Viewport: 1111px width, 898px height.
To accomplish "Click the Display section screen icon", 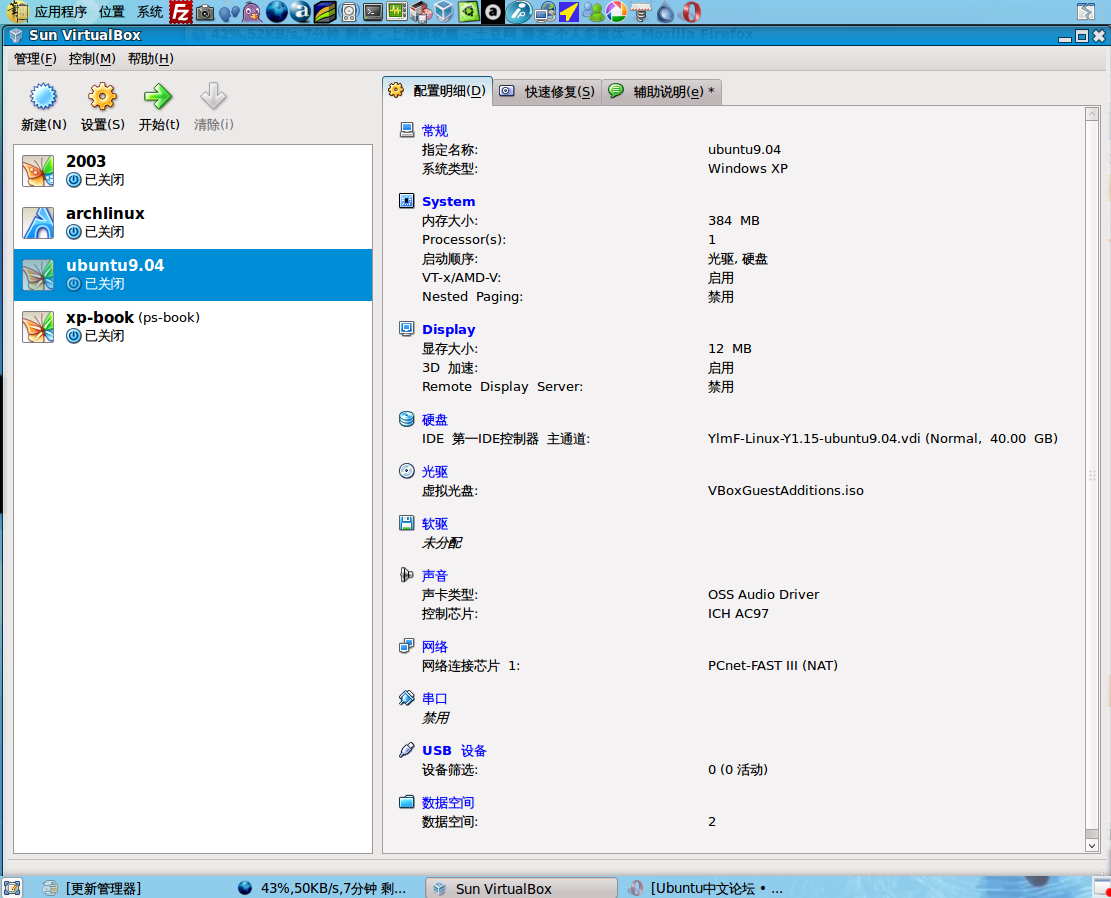I will pyautogui.click(x=407, y=329).
